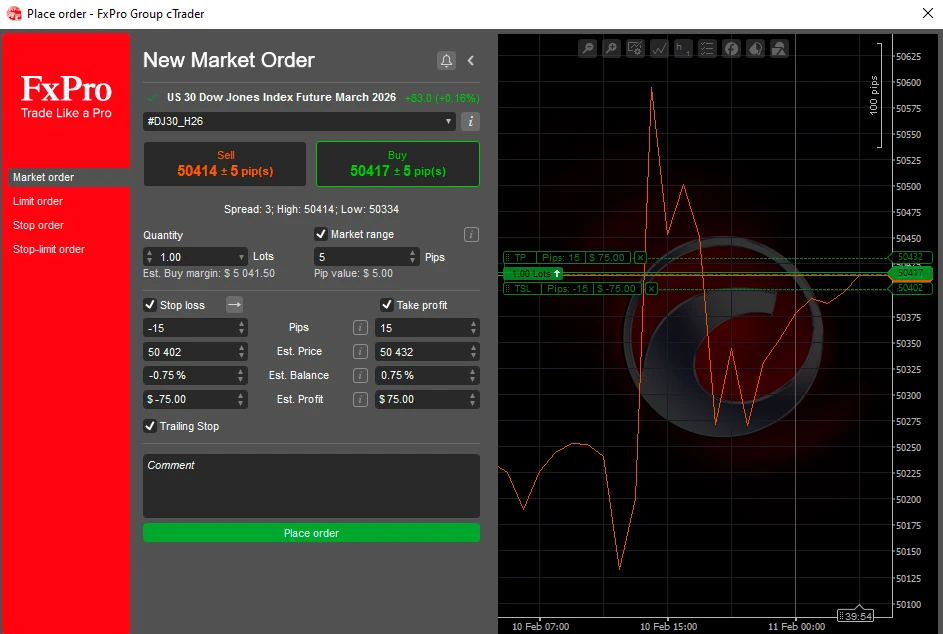This screenshot has height=634, width=943.
Task: Click inside the Comment text box
Action: 312,486
